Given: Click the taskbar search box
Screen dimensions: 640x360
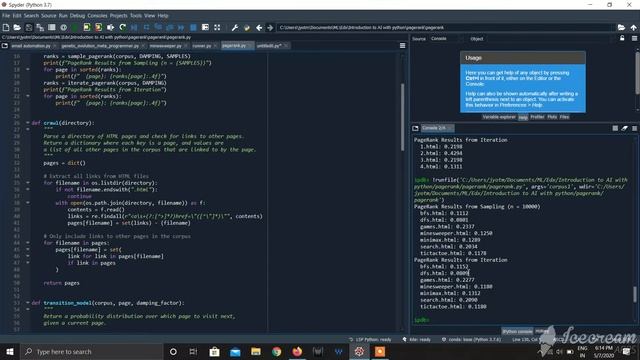Looking at the screenshot, I should click(91, 351).
